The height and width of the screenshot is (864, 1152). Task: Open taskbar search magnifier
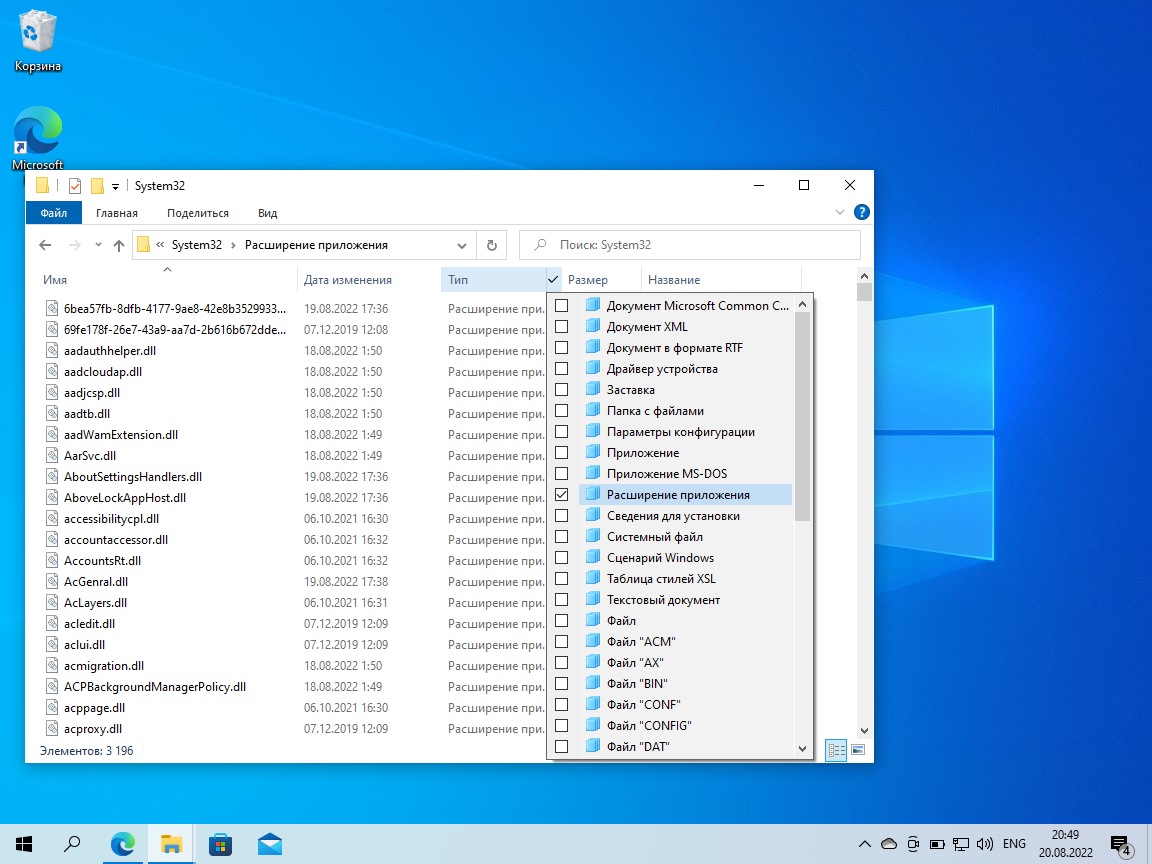72,844
